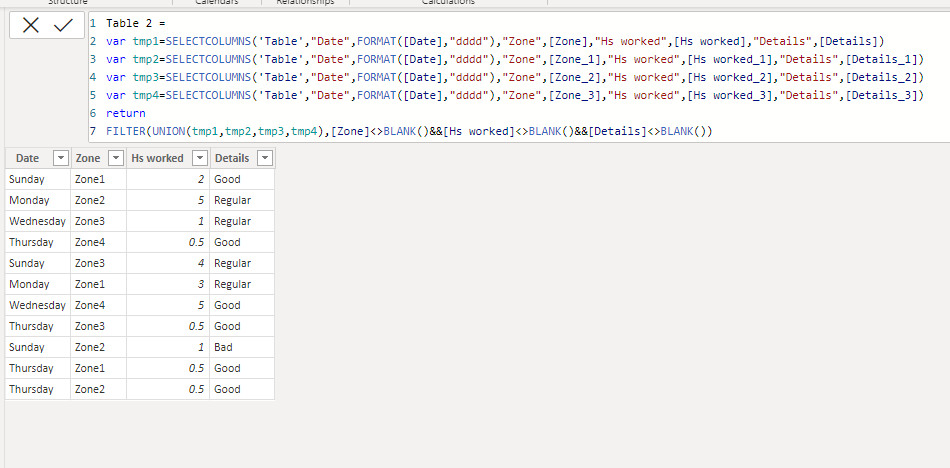Screen dimensions: 950x468
Task: Click the tmp2 variable definition line
Action: coord(515,59)
